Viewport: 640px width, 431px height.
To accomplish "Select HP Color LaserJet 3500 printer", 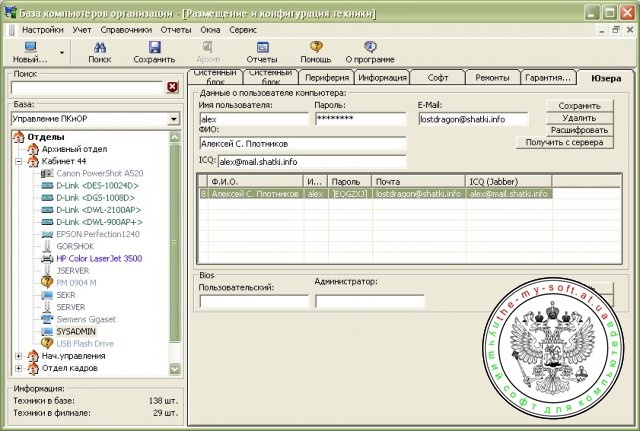I will pyautogui.click(x=98, y=258).
